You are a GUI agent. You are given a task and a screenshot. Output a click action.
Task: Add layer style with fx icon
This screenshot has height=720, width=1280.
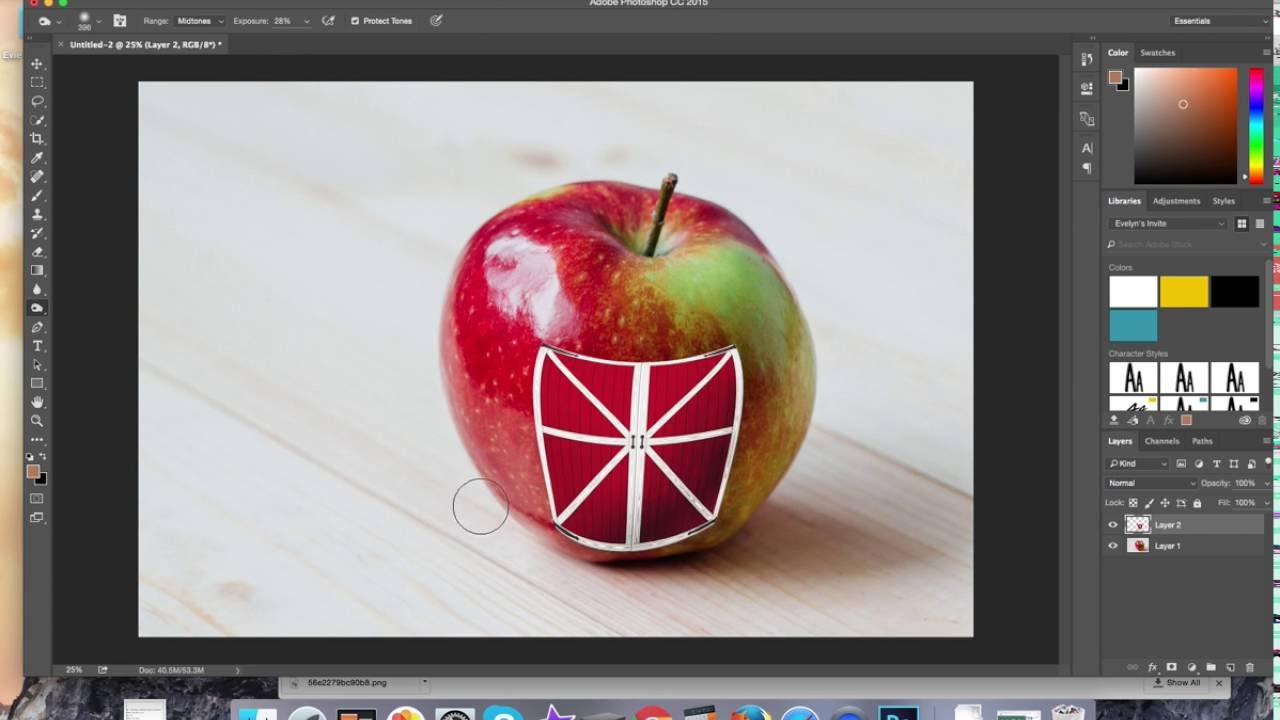(x=1152, y=667)
